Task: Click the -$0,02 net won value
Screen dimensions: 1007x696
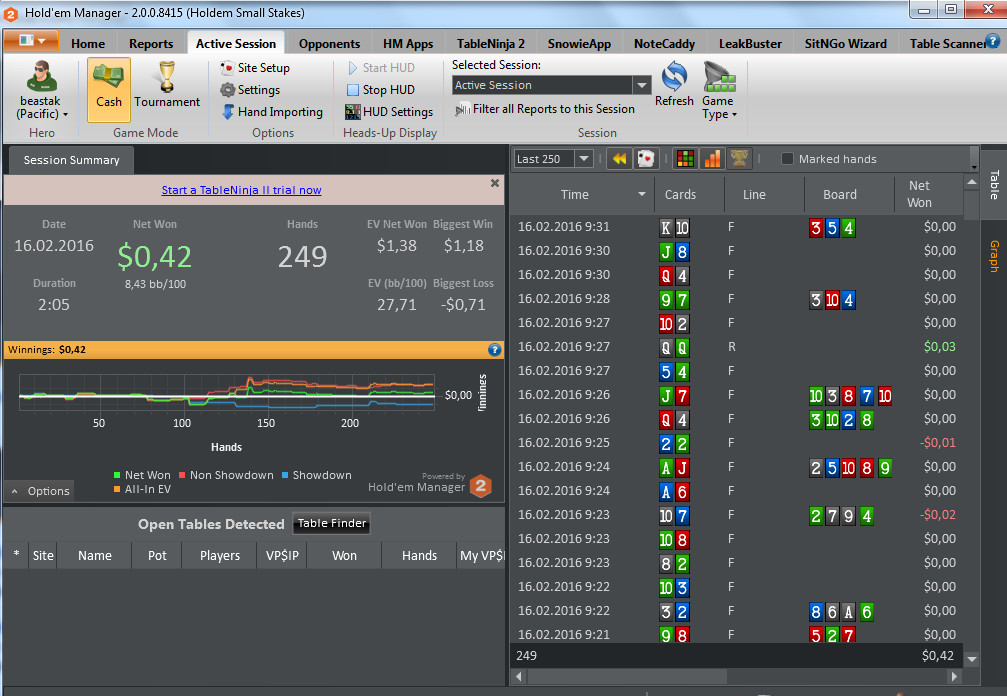Action: click(x=938, y=514)
